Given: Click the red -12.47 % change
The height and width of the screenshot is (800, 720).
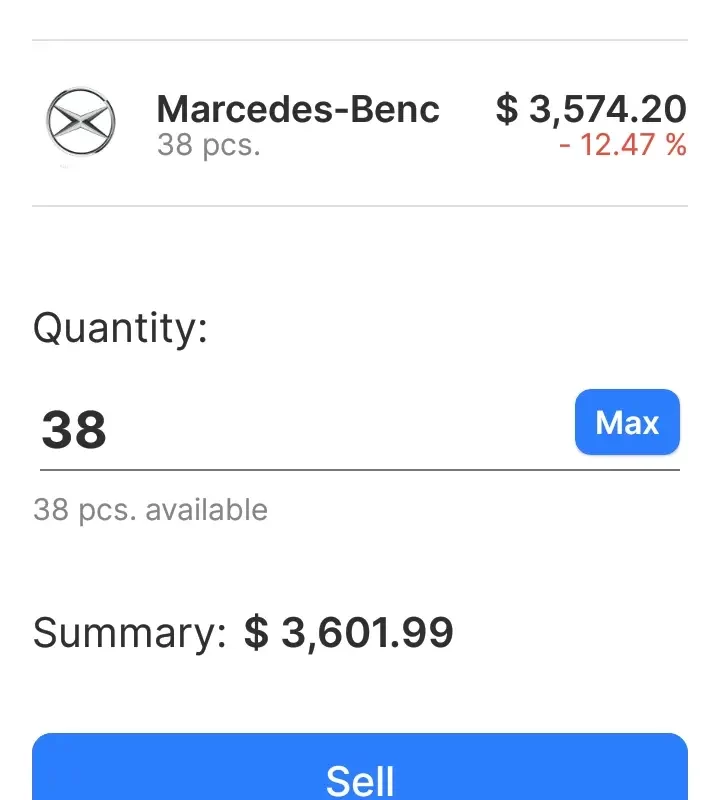Looking at the screenshot, I should [623, 145].
